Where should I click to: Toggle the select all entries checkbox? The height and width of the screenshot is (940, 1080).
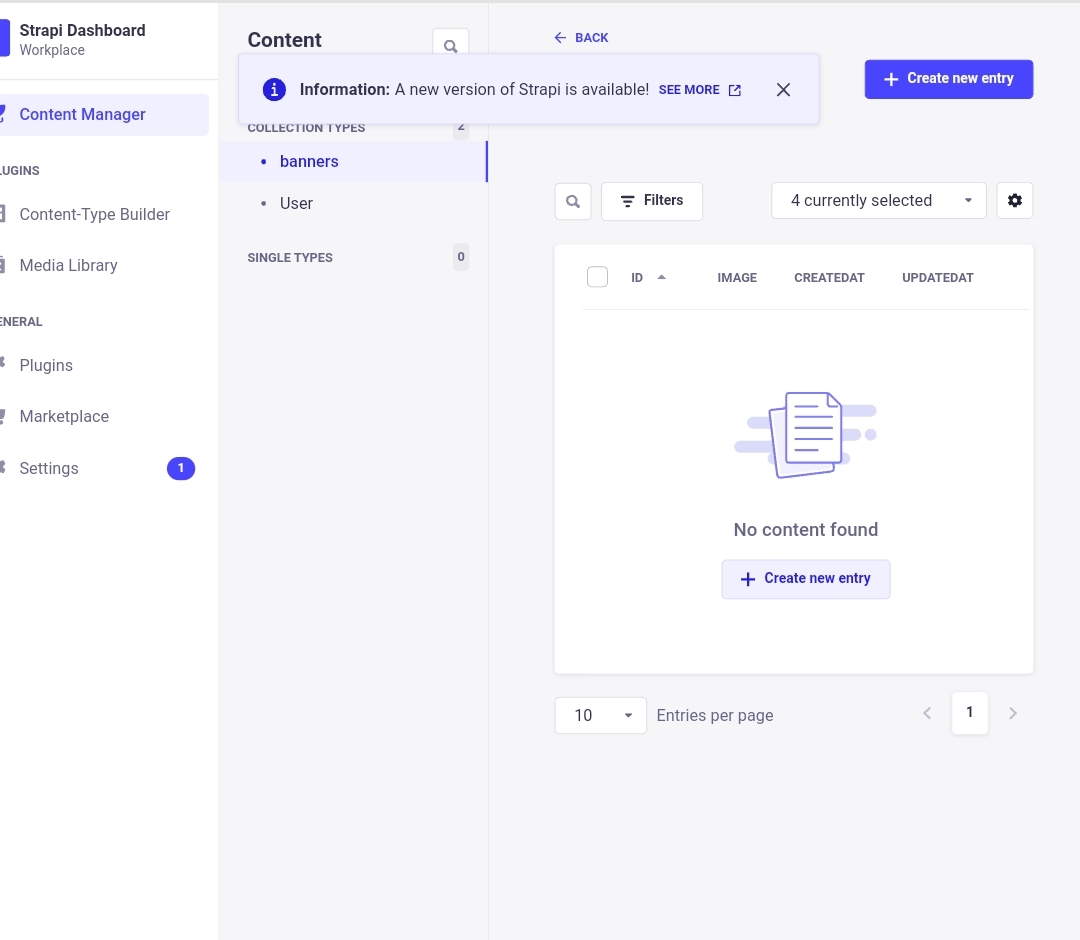tap(598, 277)
